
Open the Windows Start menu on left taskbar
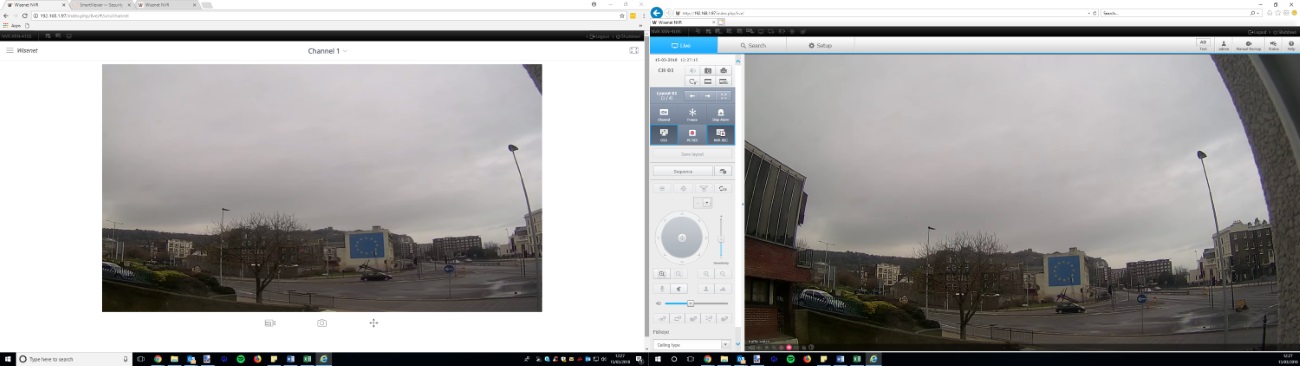click(7, 359)
